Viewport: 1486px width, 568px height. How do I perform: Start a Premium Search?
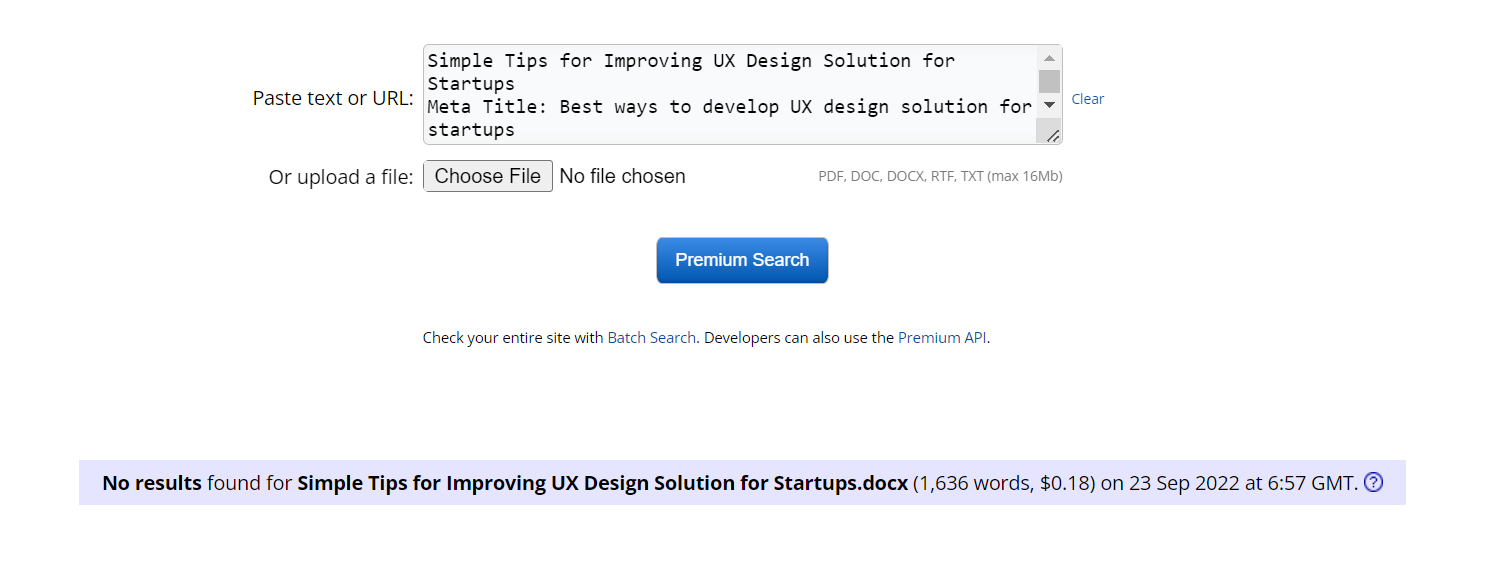tap(742, 260)
